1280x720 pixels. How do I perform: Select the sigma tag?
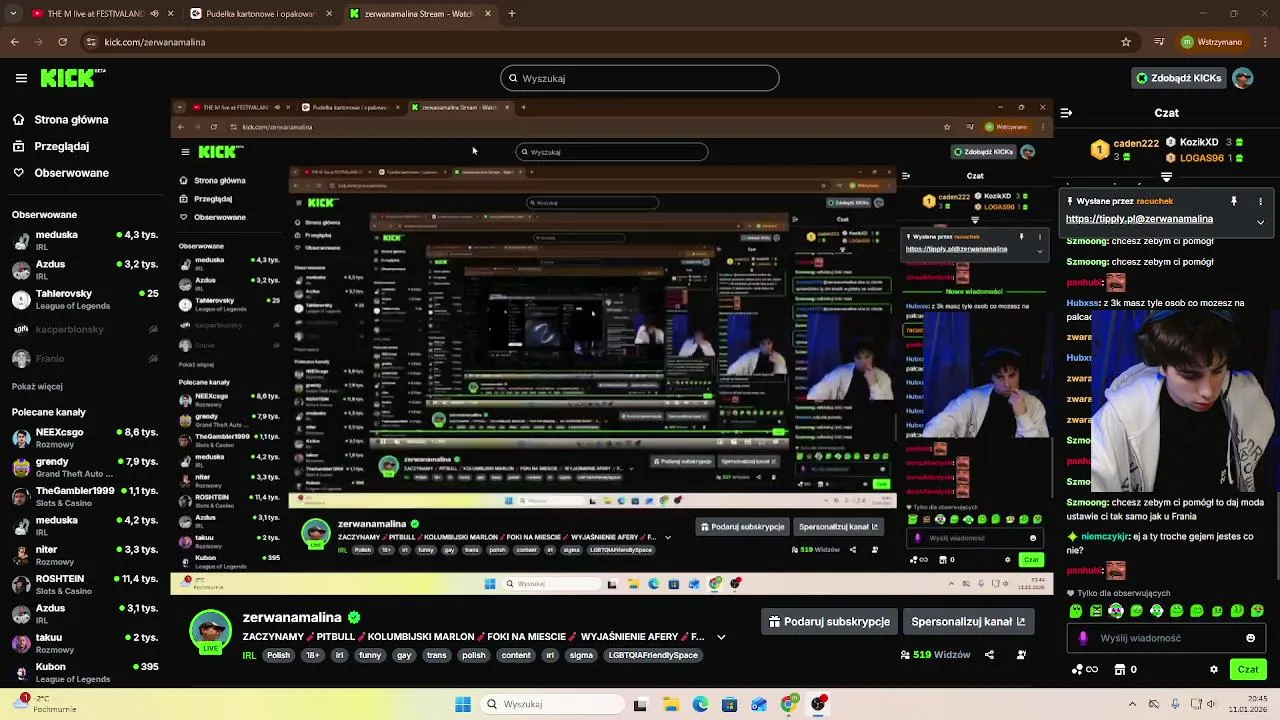pyautogui.click(x=581, y=655)
